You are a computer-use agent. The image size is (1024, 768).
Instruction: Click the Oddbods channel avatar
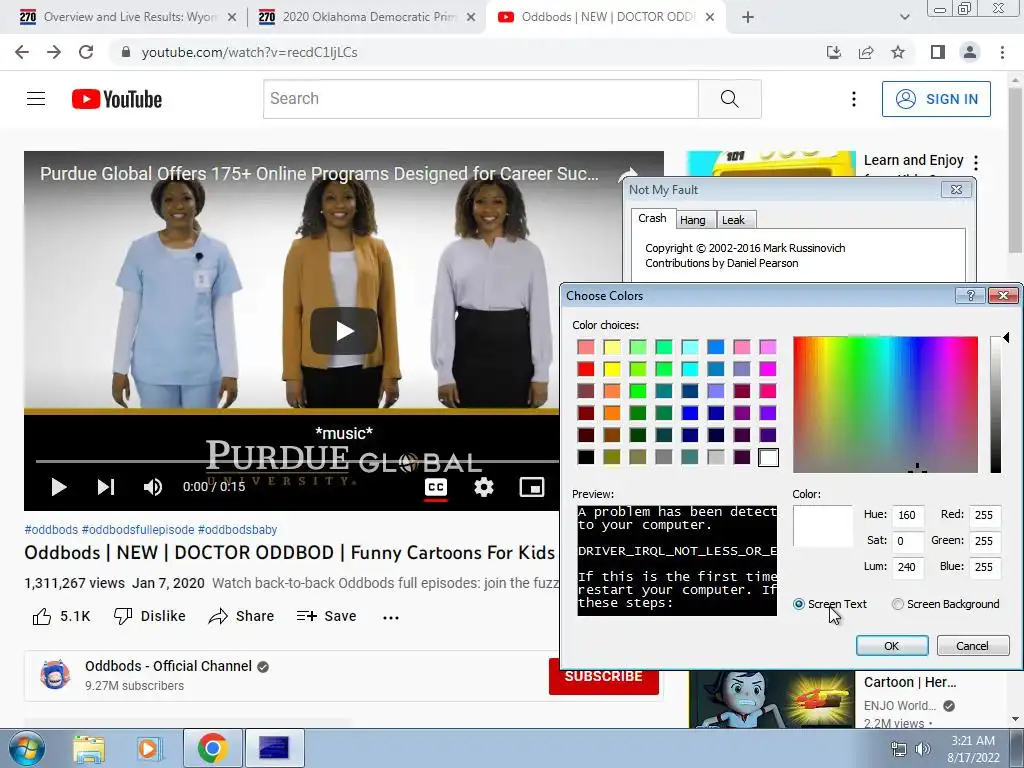pyautogui.click(x=55, y=675)
